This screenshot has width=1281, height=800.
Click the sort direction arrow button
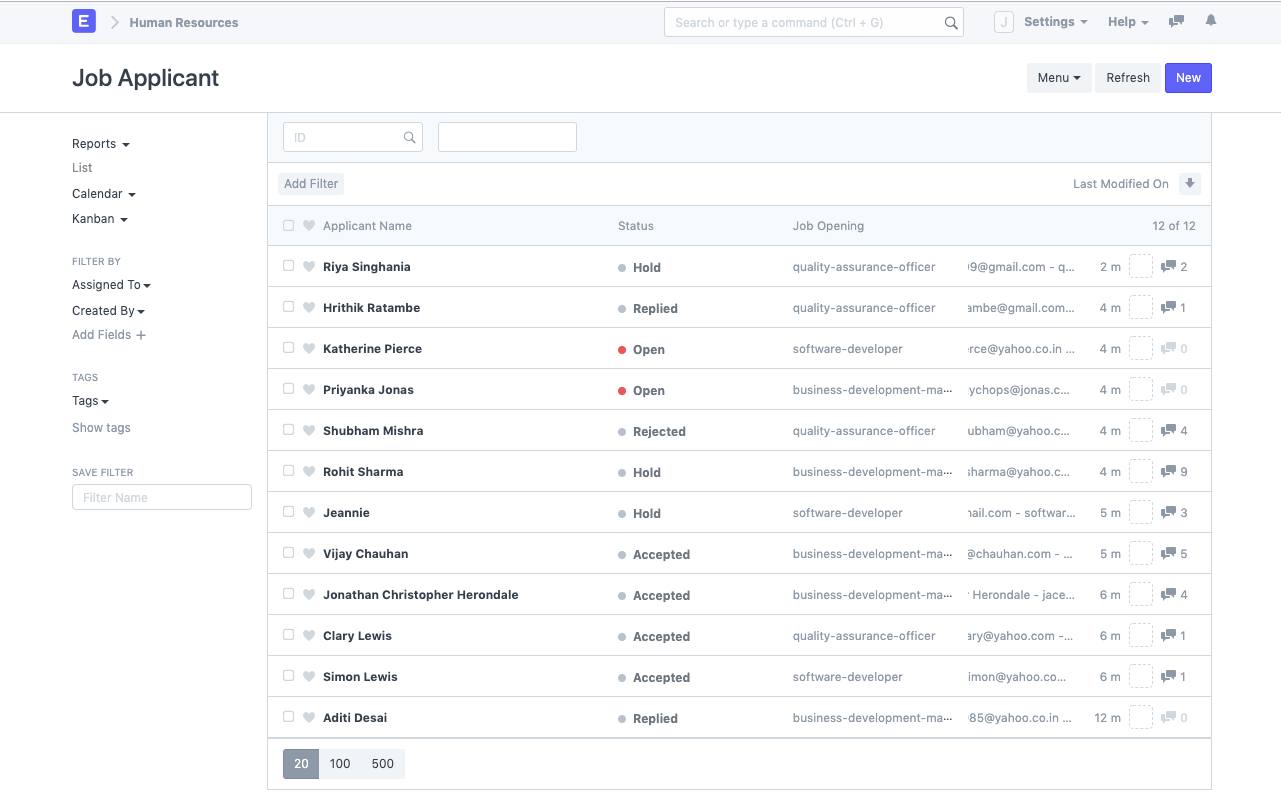click(1189, 183)
